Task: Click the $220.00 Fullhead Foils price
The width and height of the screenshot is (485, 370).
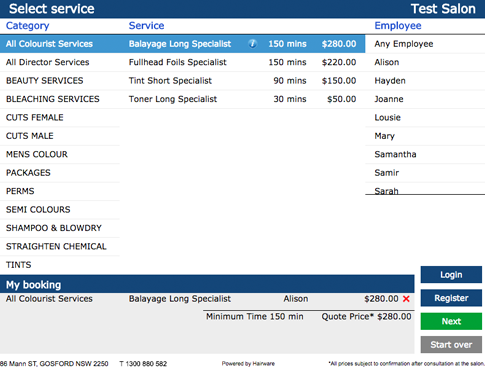Action: pyautogui.click(x=339, y=62)
